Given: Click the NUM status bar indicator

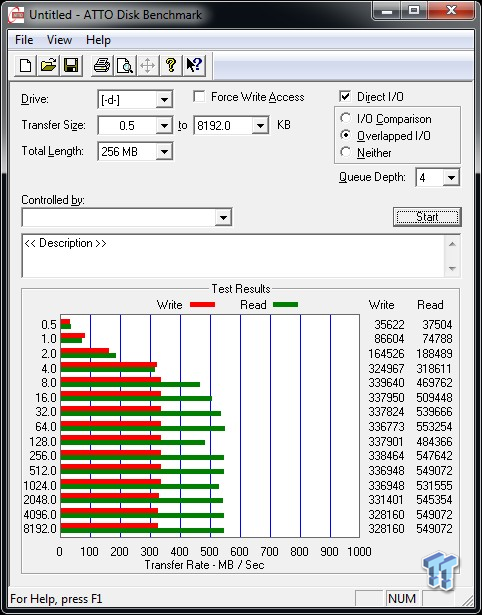Looking at the screenshot, I should pyautogui.click(x=402, y=599).
